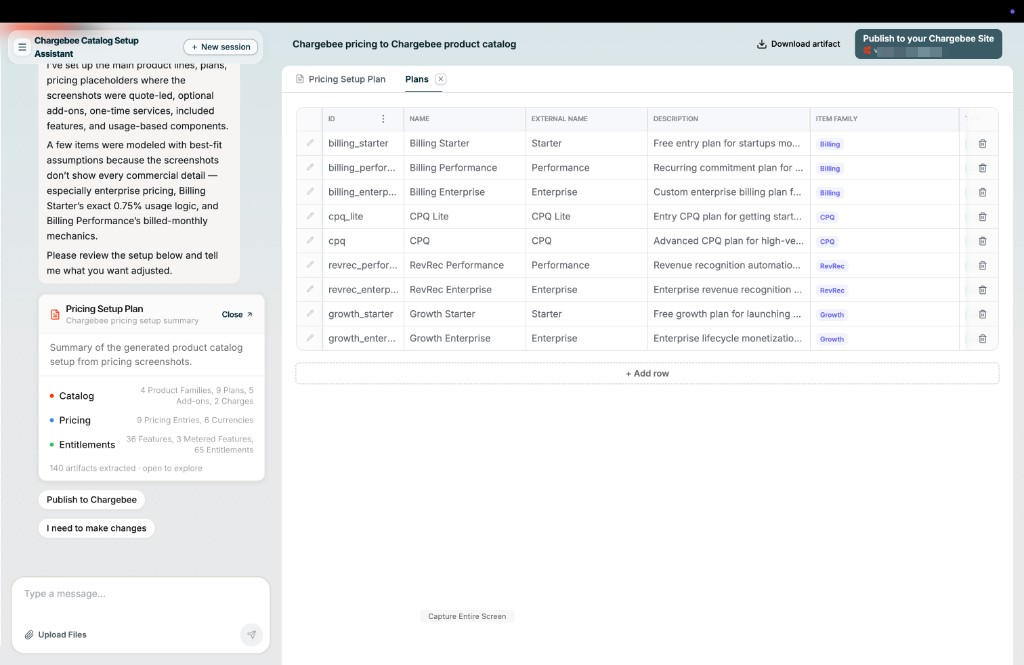Delete the CPQ row
Image resolution: width=1024 pixels, height=665 pixels.
pyautogui.click(x=982, y=241)
